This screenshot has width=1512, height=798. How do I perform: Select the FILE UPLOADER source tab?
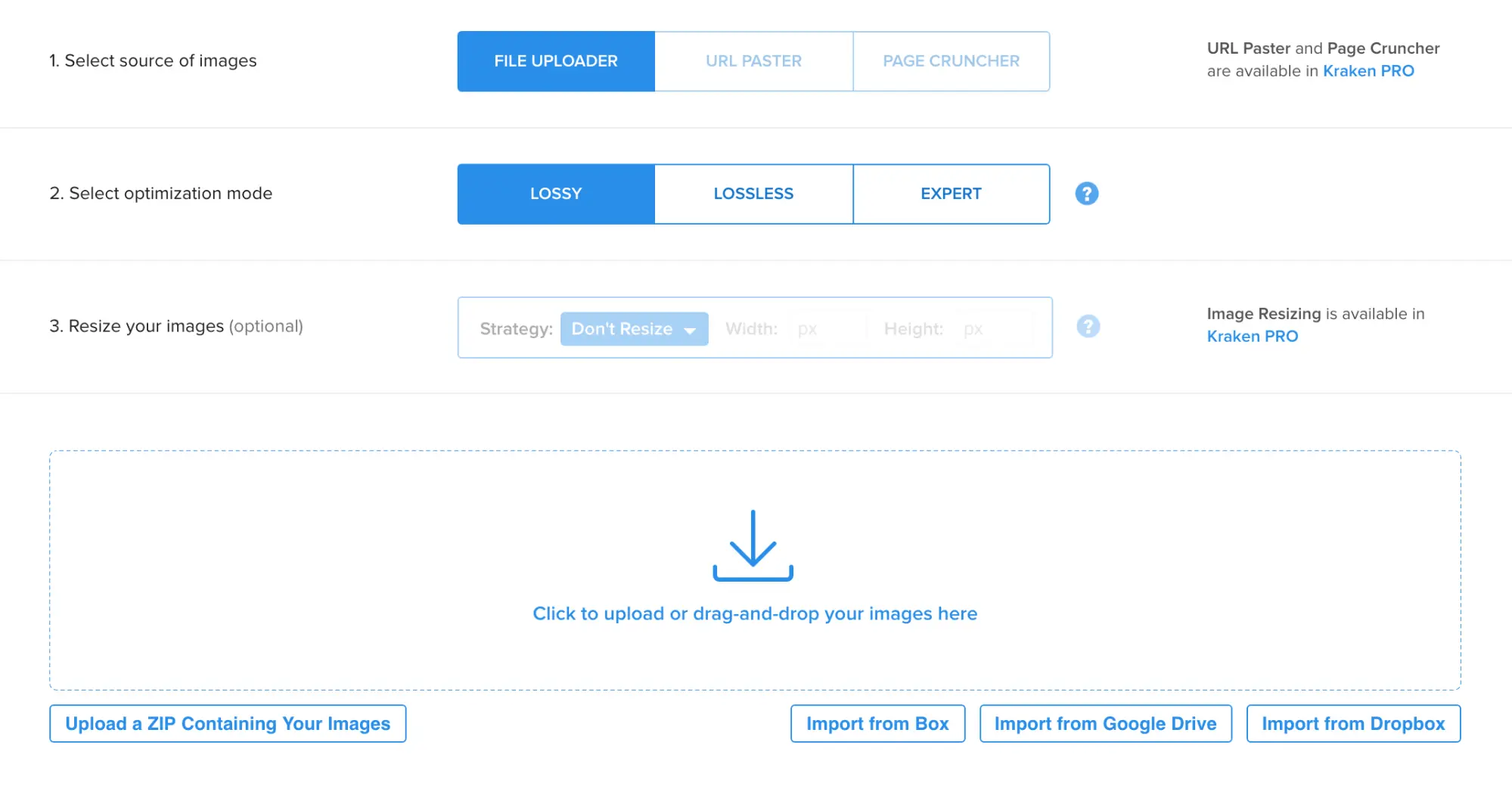point(556,61)
